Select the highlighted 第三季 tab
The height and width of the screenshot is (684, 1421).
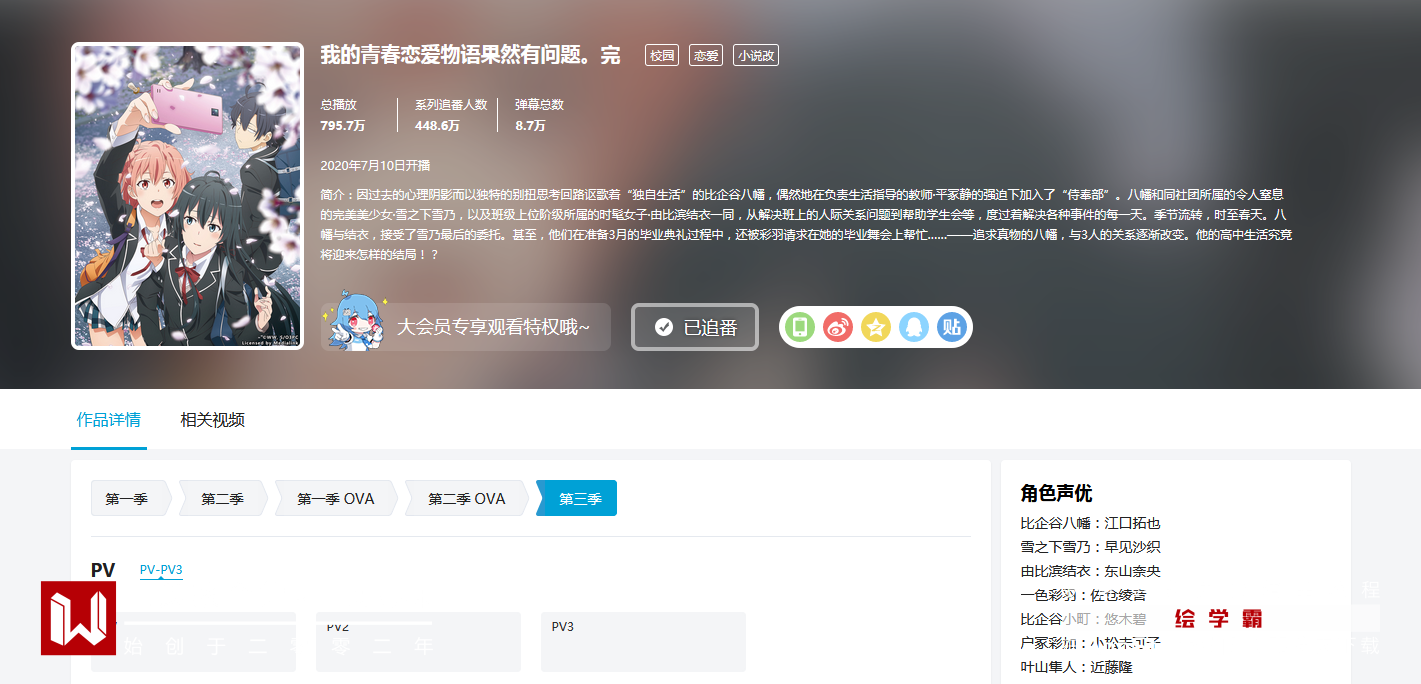577,498
